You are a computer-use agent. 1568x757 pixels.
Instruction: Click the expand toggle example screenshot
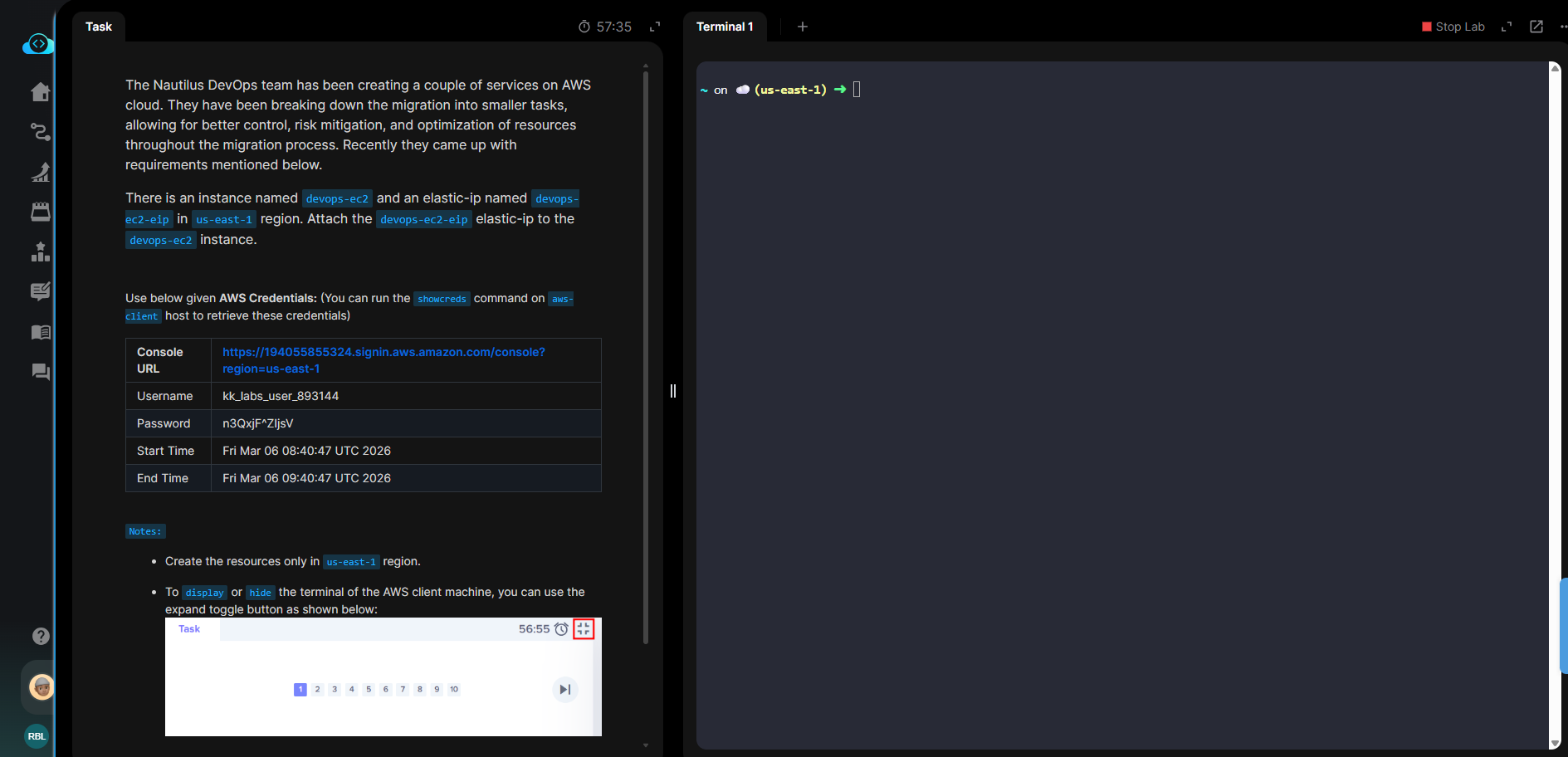(x=383, y=676)
